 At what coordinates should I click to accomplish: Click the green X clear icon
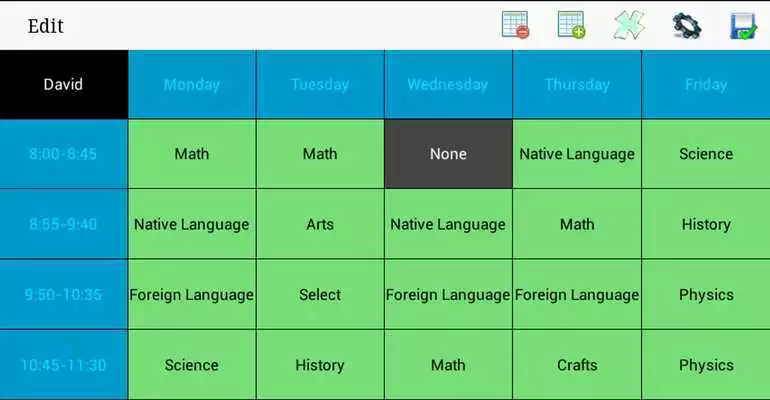tap(629, 25)
